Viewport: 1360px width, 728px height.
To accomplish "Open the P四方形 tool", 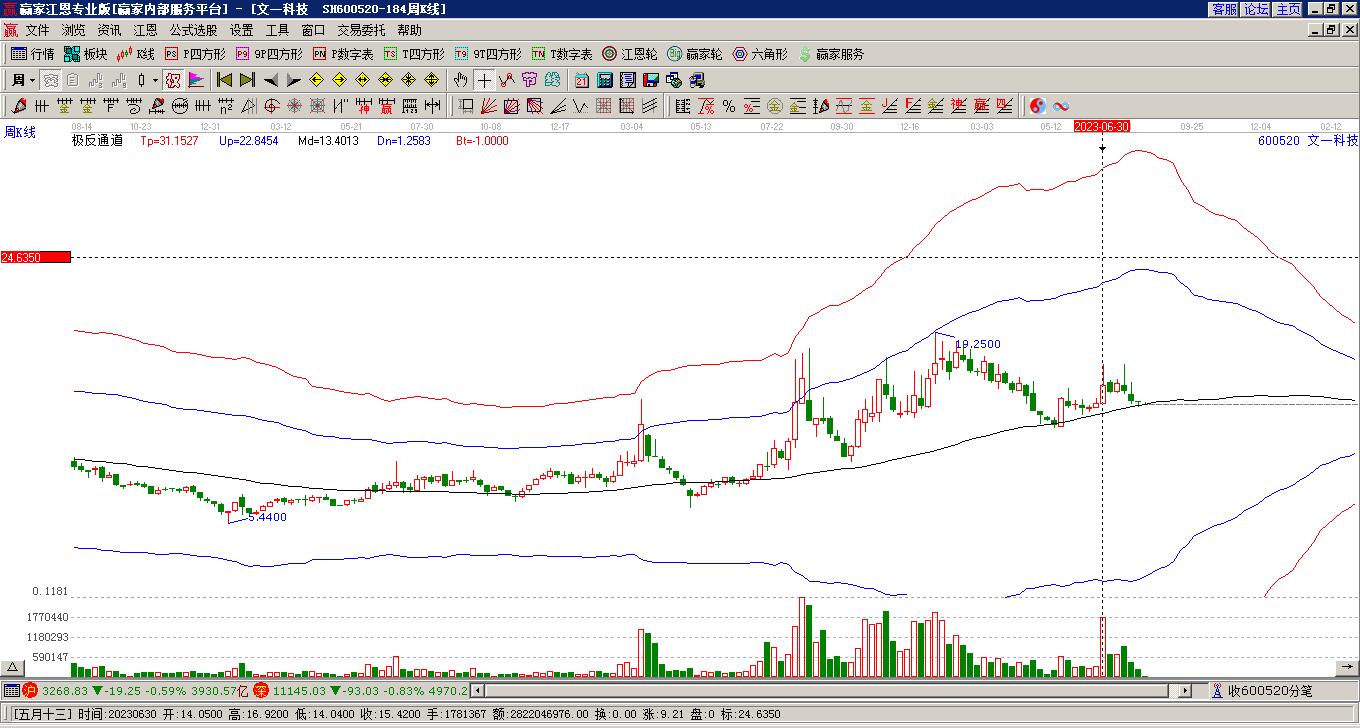I will pyautogui.click(x=196, y=54).
